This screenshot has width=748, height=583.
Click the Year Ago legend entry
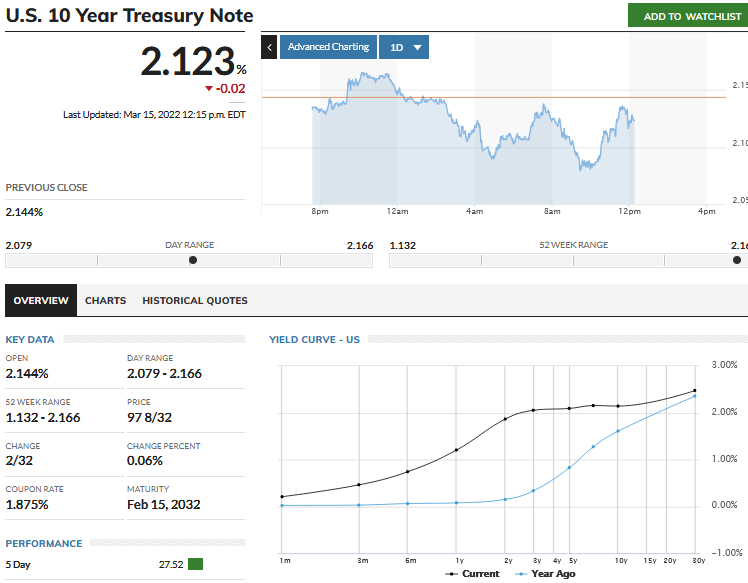click(x=545, y=574)
